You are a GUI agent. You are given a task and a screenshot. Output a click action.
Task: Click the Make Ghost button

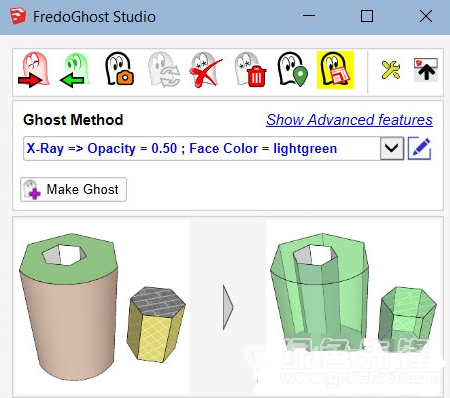click(x=73, y=189)
